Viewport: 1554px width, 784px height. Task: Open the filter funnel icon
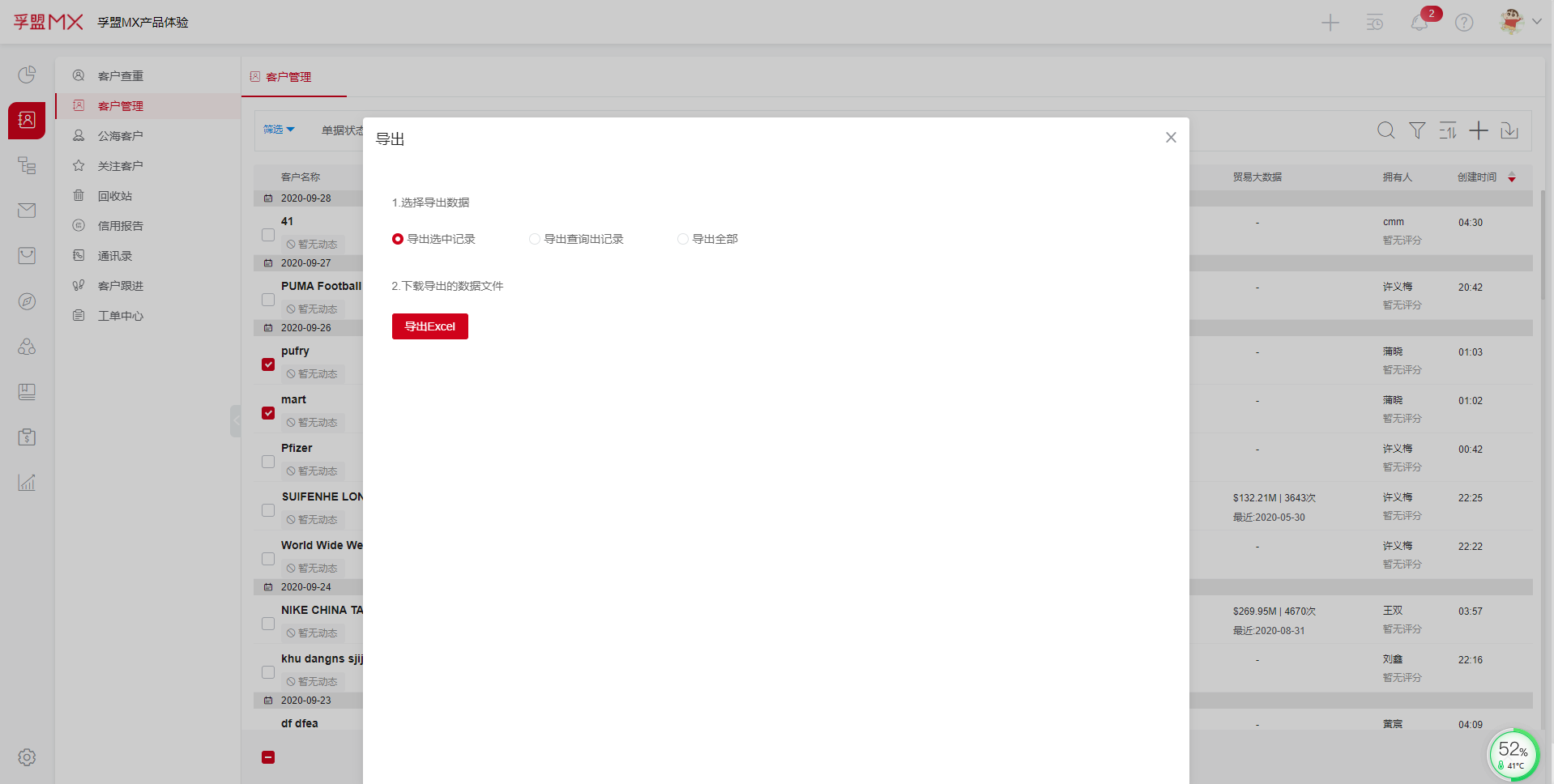point(1416,130)
